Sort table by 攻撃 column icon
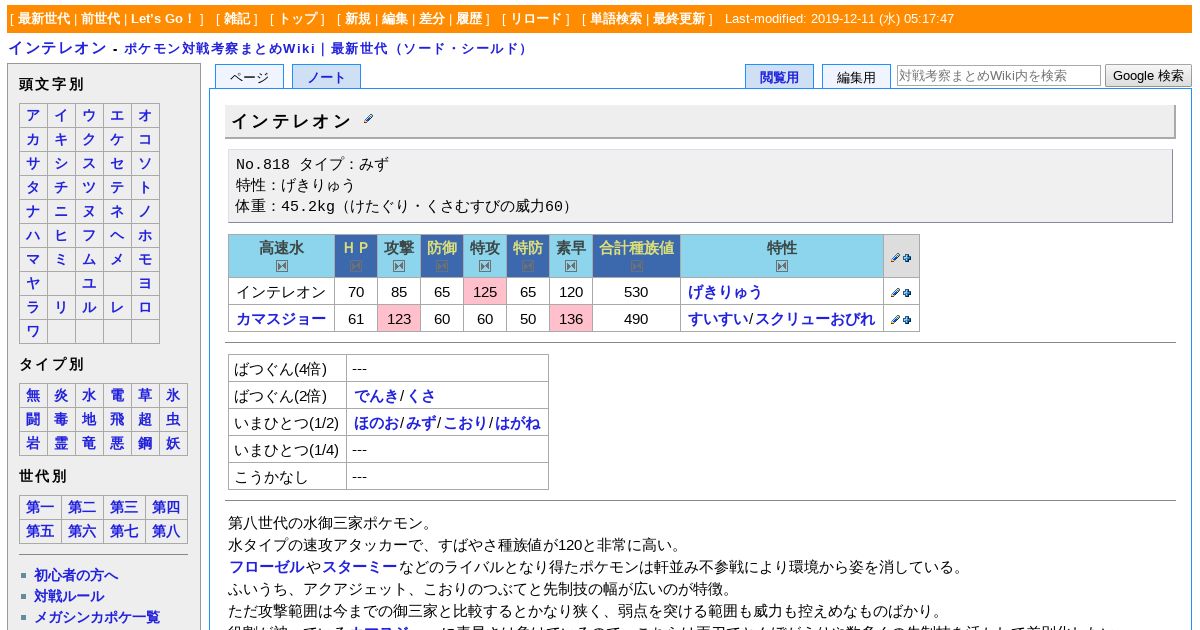This screenshot has height=630, width=1200. tap(399, 266)
